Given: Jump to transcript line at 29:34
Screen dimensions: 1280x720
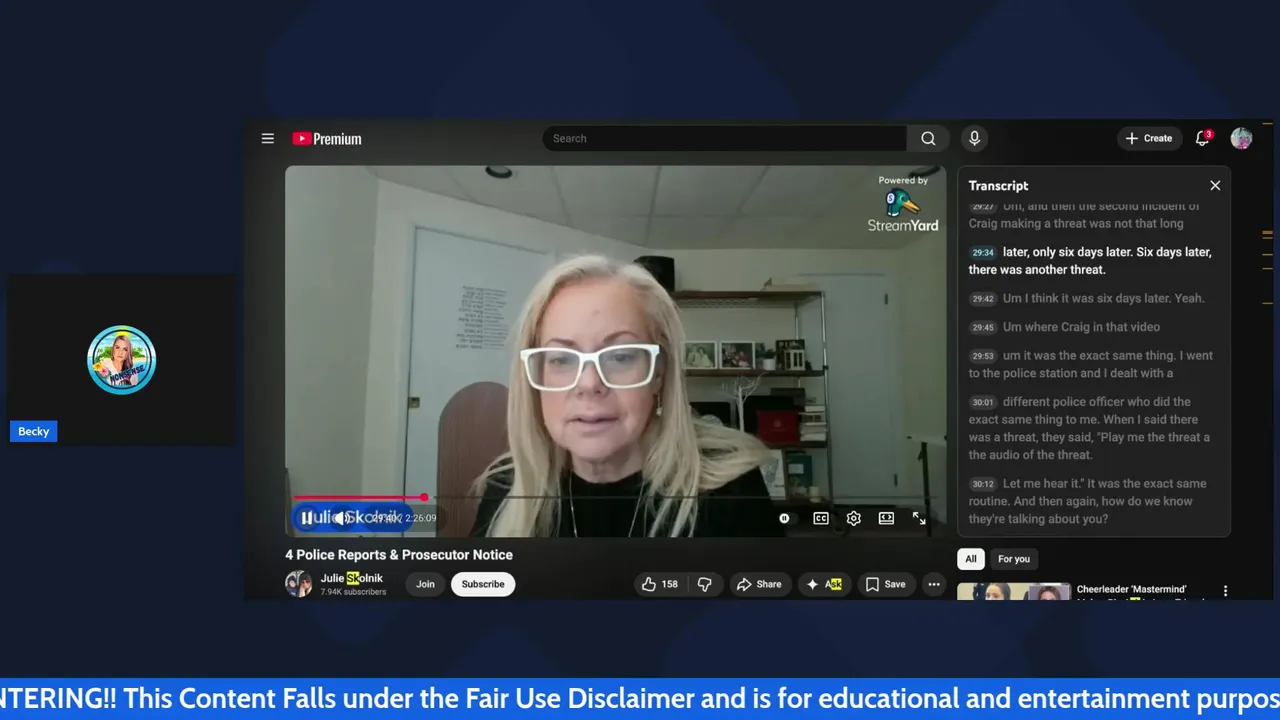Looking at the screenshot, I should tap(1094, 261).
